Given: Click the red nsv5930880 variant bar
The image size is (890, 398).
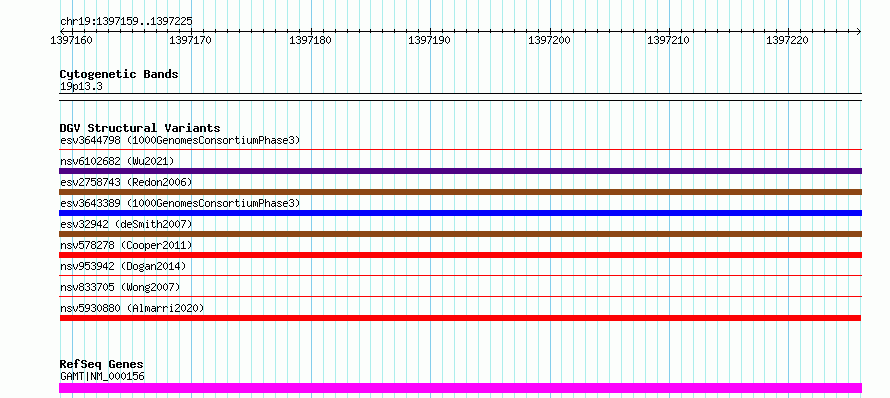Looking at the screenshot, I should click(460, 318).
